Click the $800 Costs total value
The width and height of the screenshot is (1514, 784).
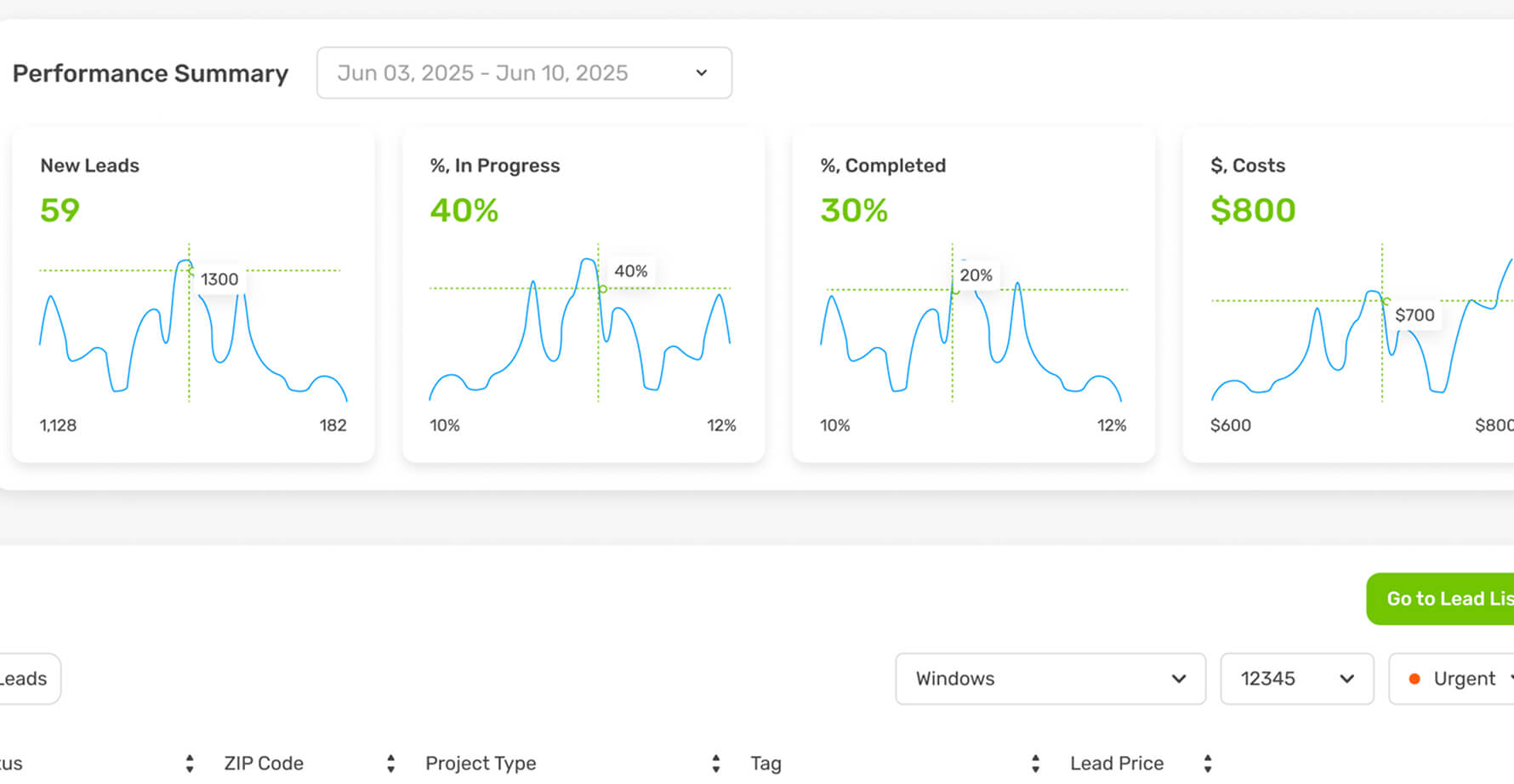(1253, 210)
